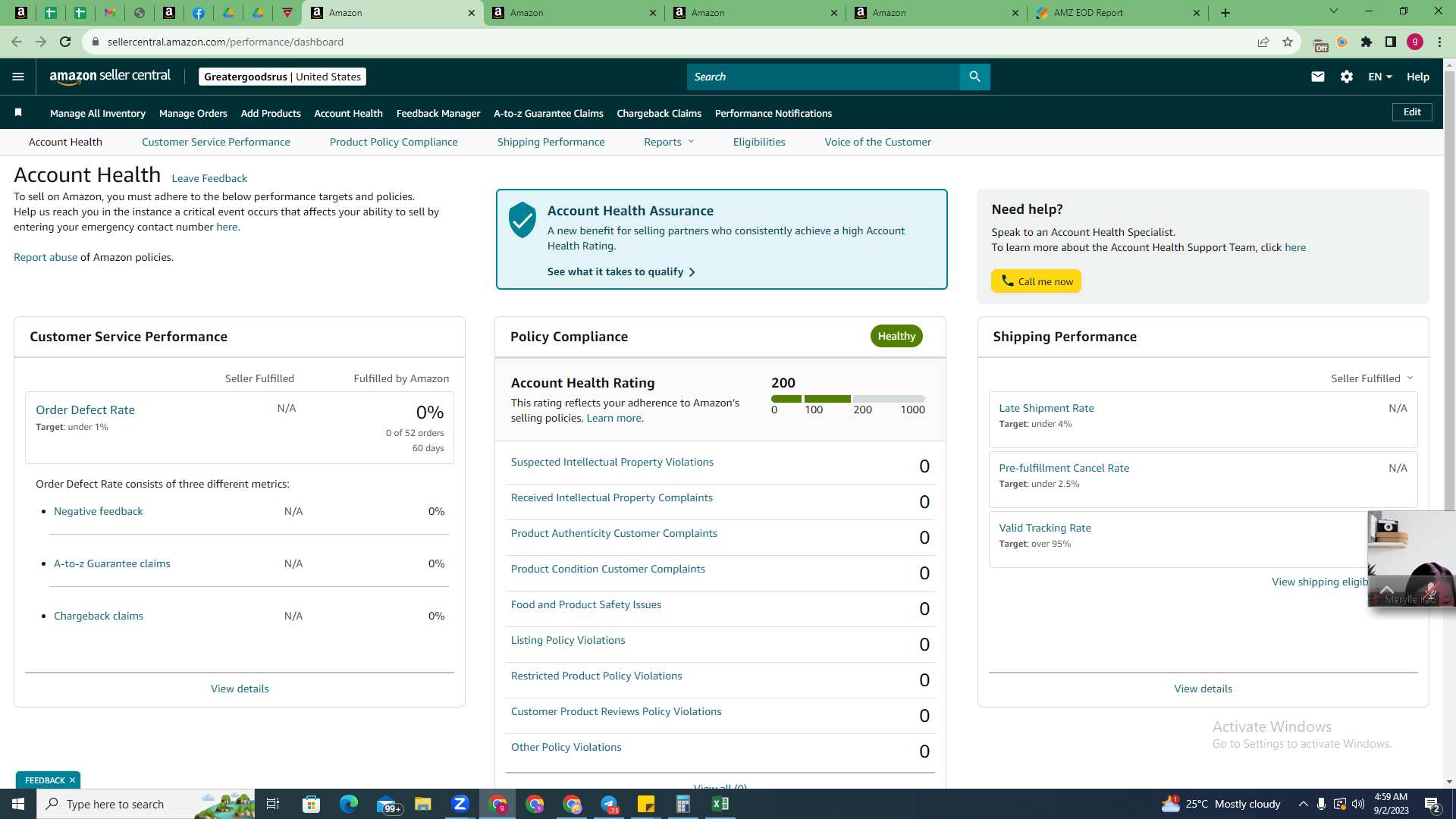This screenshot has height=819, width=1456.
Task: View details for Customer Service Performance
Action: point(240,689)
